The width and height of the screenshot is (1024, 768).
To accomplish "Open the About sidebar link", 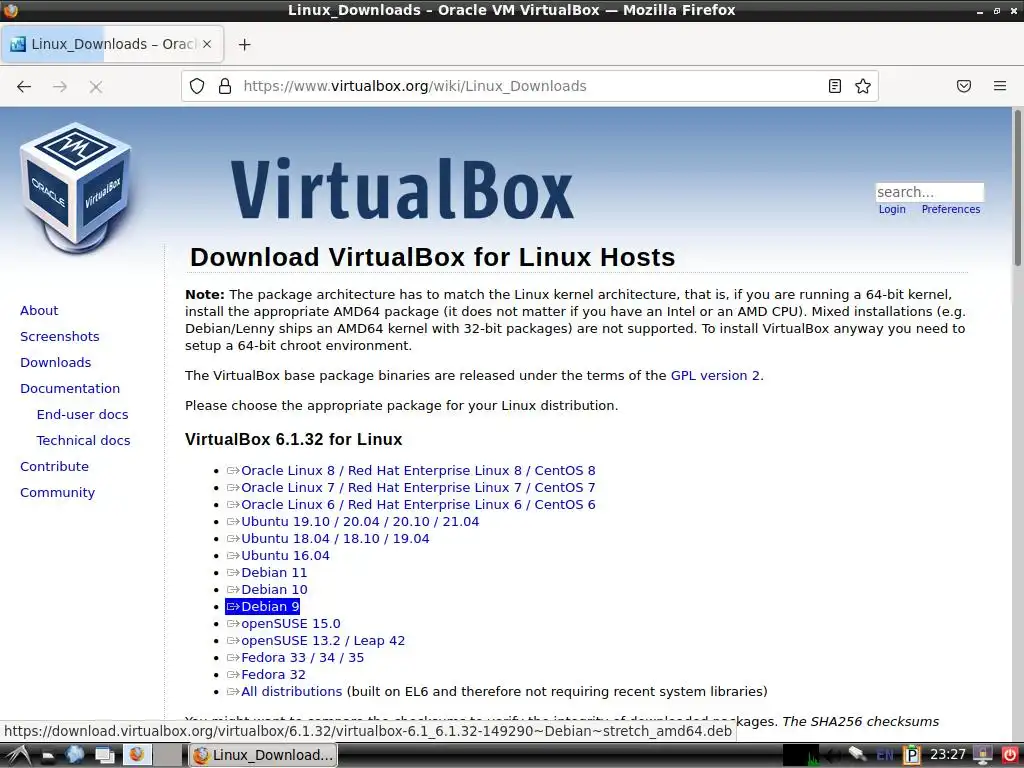I will 39,310.
